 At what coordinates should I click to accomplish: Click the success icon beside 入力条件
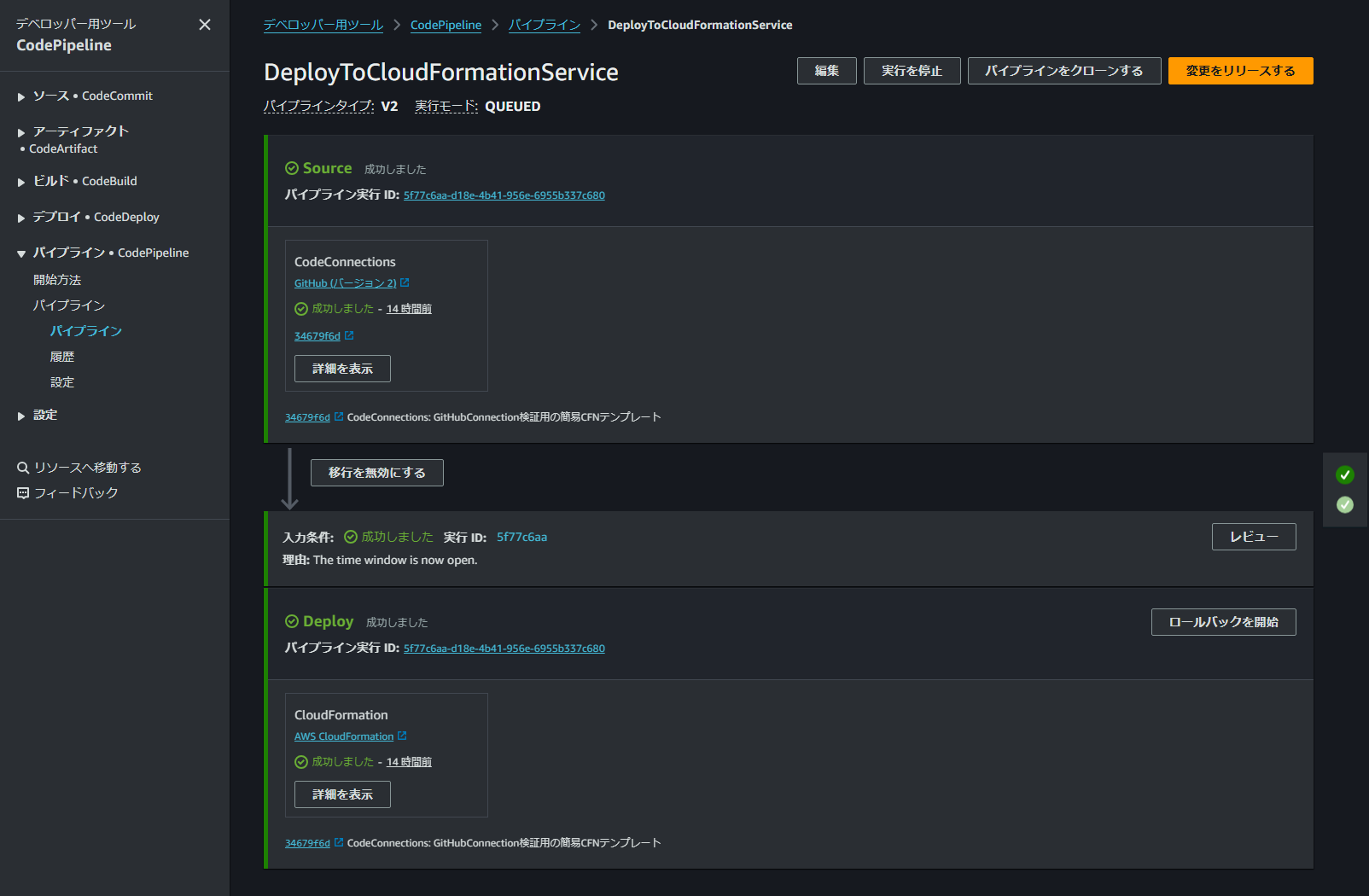click(x=350, y=537)
